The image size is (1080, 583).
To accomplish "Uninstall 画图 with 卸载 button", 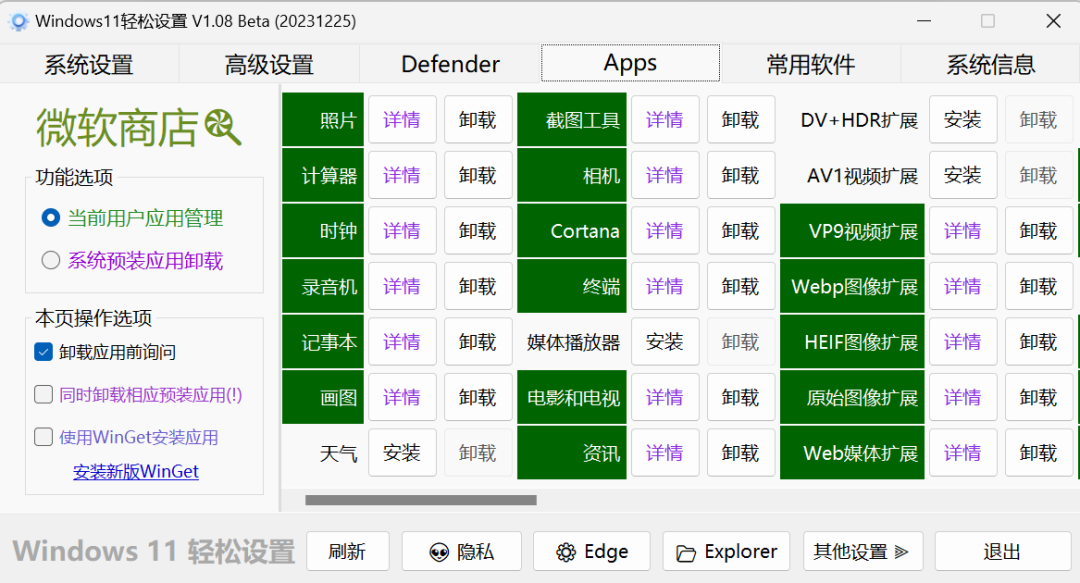I will pyautogui.click(x=478, y=397).
